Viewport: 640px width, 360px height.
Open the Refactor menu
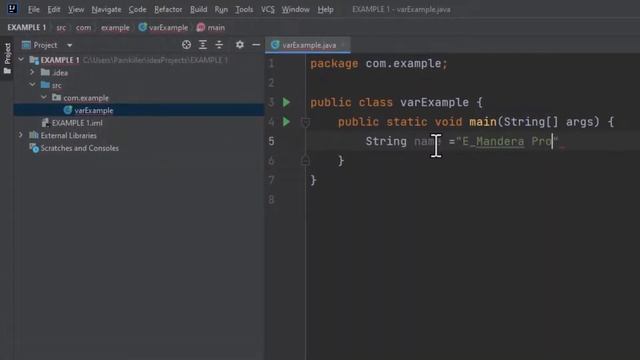point(168,9)
